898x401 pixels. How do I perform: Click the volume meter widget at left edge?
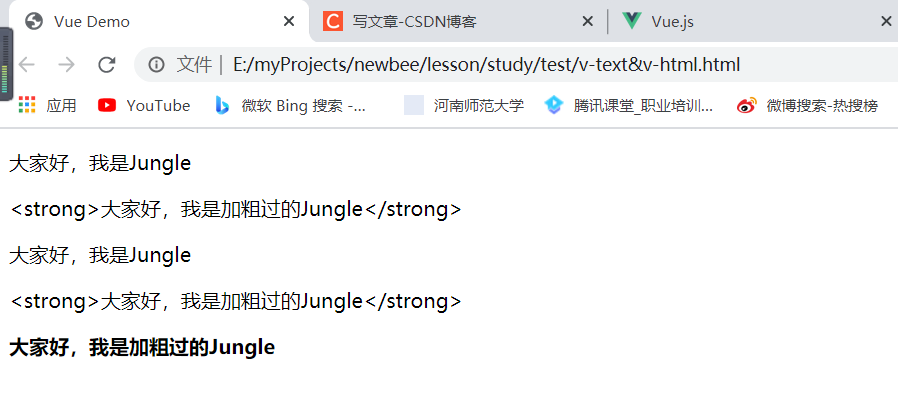[x=6, y=64]
